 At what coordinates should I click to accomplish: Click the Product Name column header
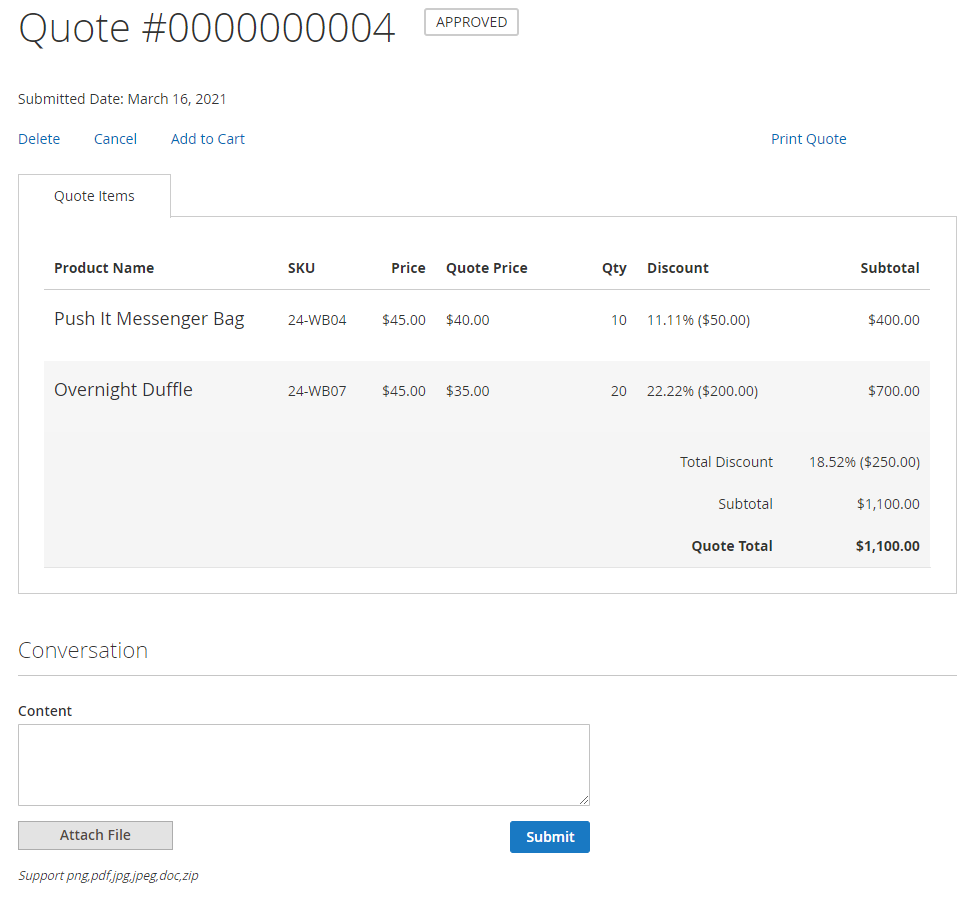[104, 268]
